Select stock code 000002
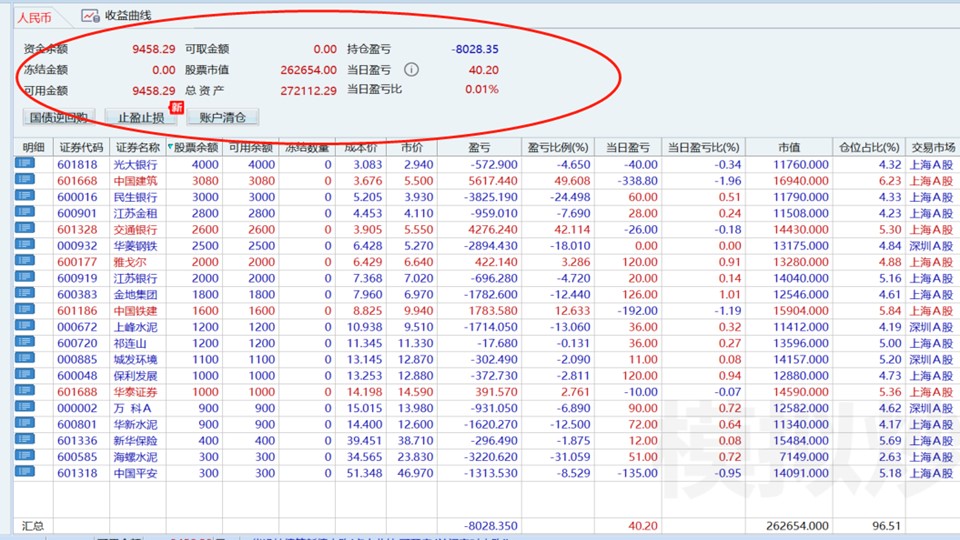This screenshot has width=960, height=540. point(77,408)
